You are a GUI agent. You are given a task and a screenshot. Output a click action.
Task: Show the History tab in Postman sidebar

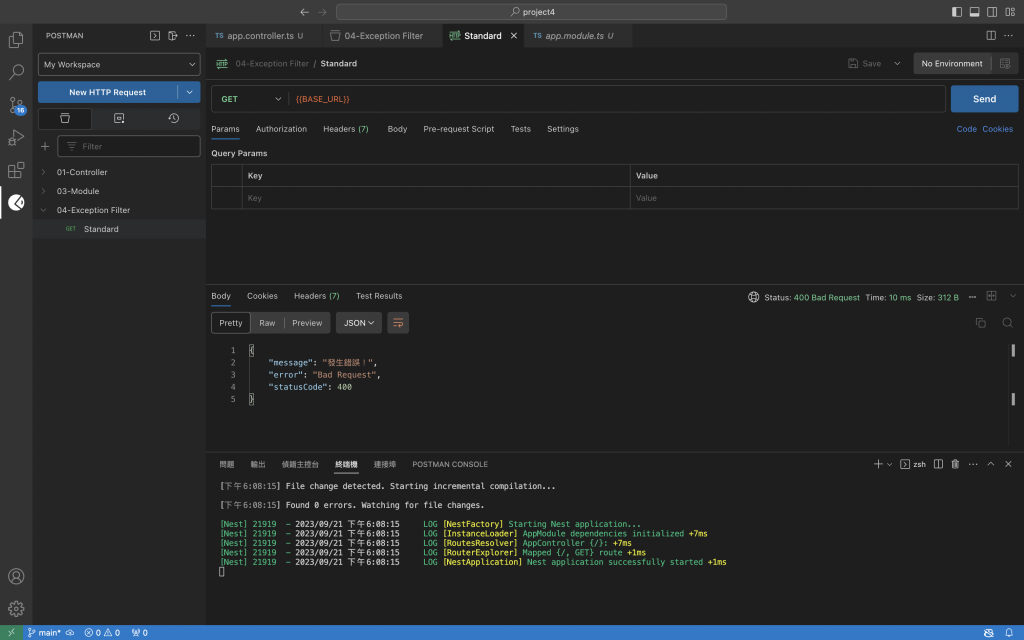[x=173, y=118]
